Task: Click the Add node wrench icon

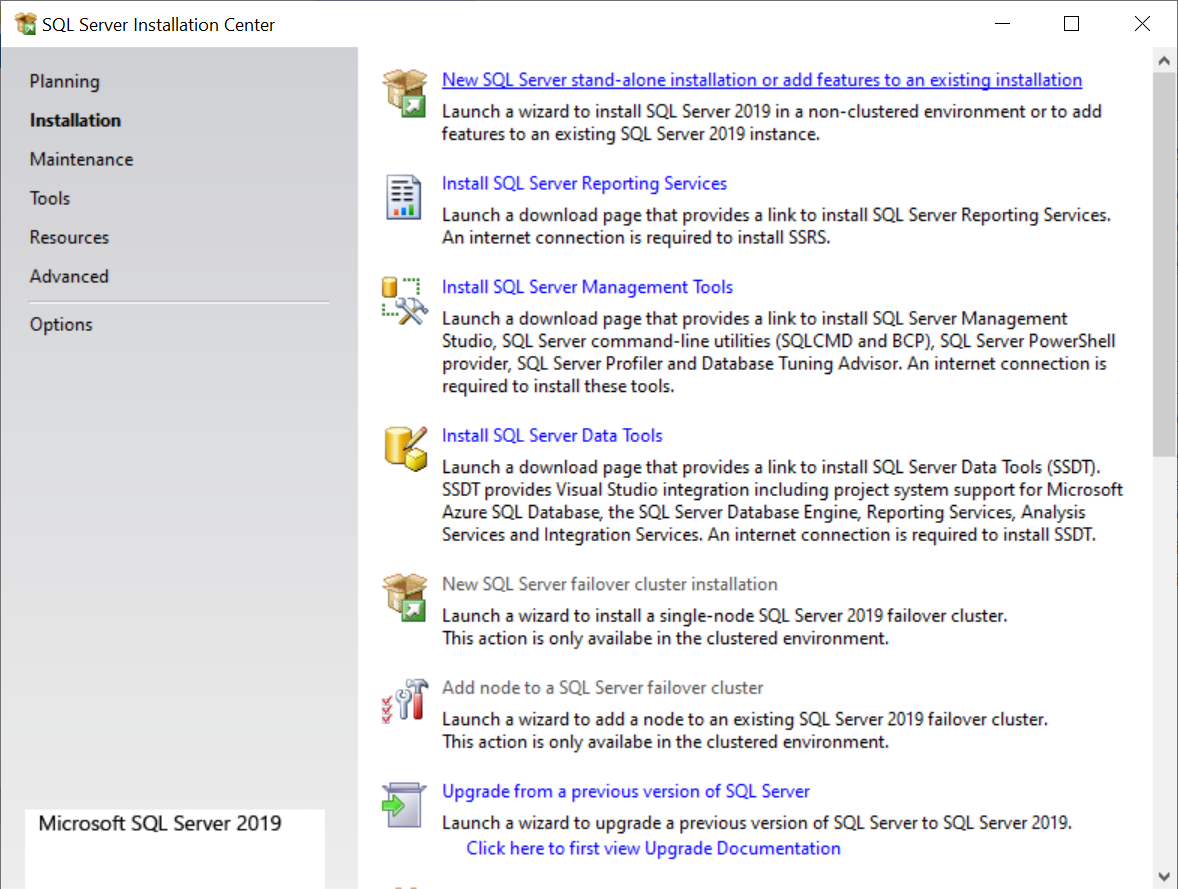Action: tap(405, 700)
